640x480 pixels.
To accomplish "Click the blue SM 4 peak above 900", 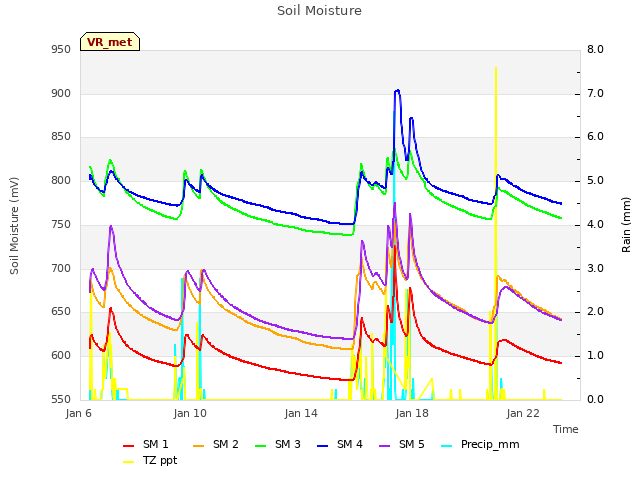I will (x=397, y=91).
